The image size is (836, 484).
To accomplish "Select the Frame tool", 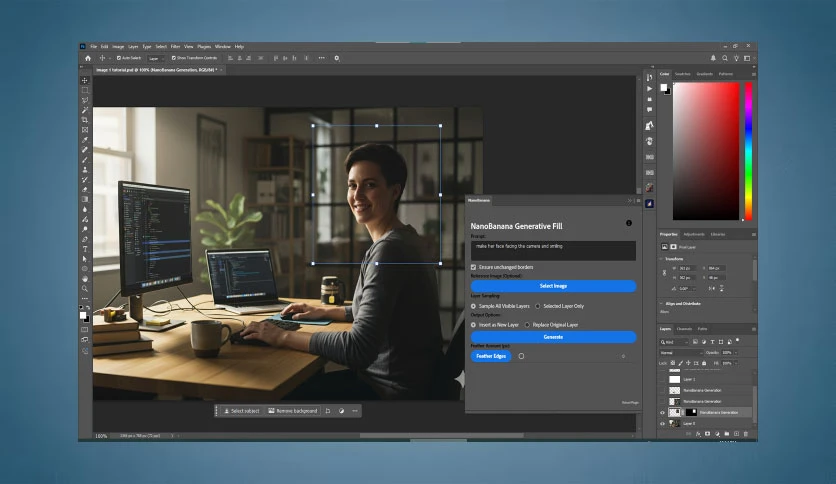I will click(x=85, y=130).
